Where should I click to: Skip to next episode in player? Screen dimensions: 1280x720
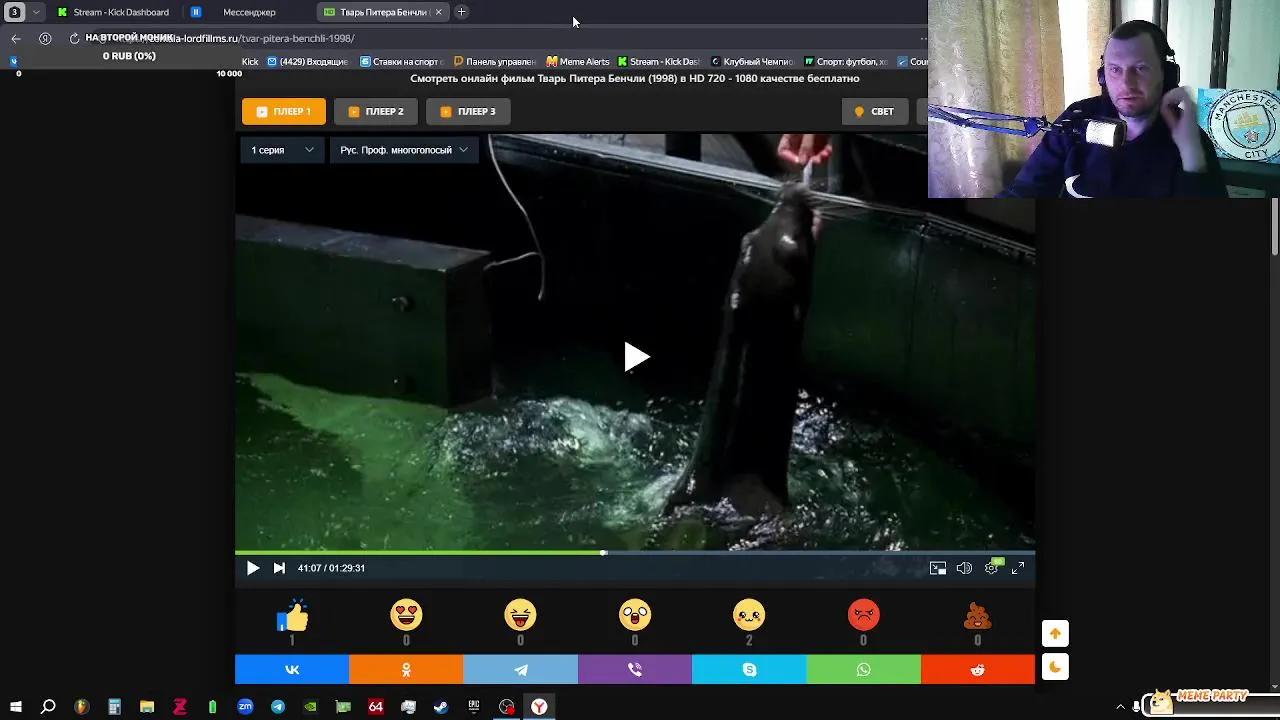279,568
